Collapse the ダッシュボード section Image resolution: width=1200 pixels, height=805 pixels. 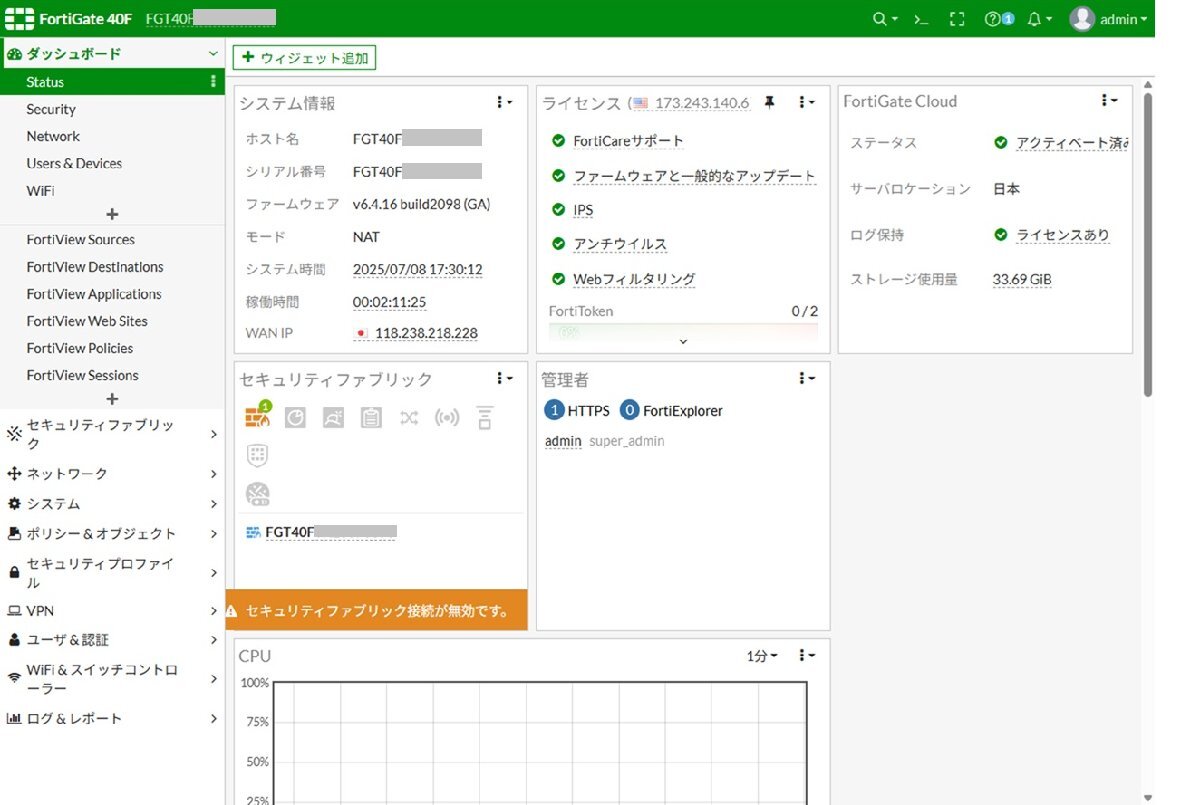click(212, 54)
